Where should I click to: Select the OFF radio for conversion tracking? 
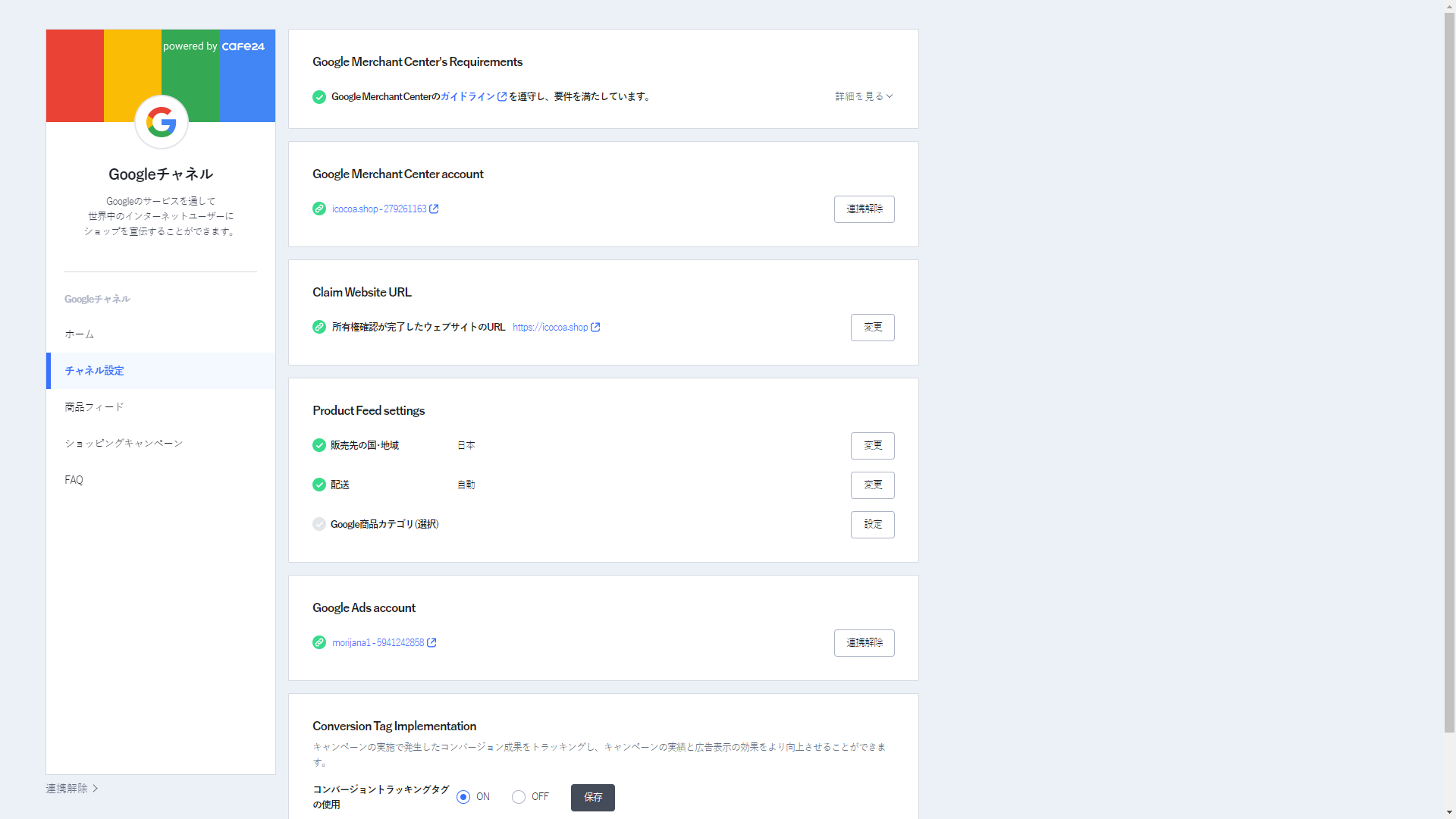(519, 797)
